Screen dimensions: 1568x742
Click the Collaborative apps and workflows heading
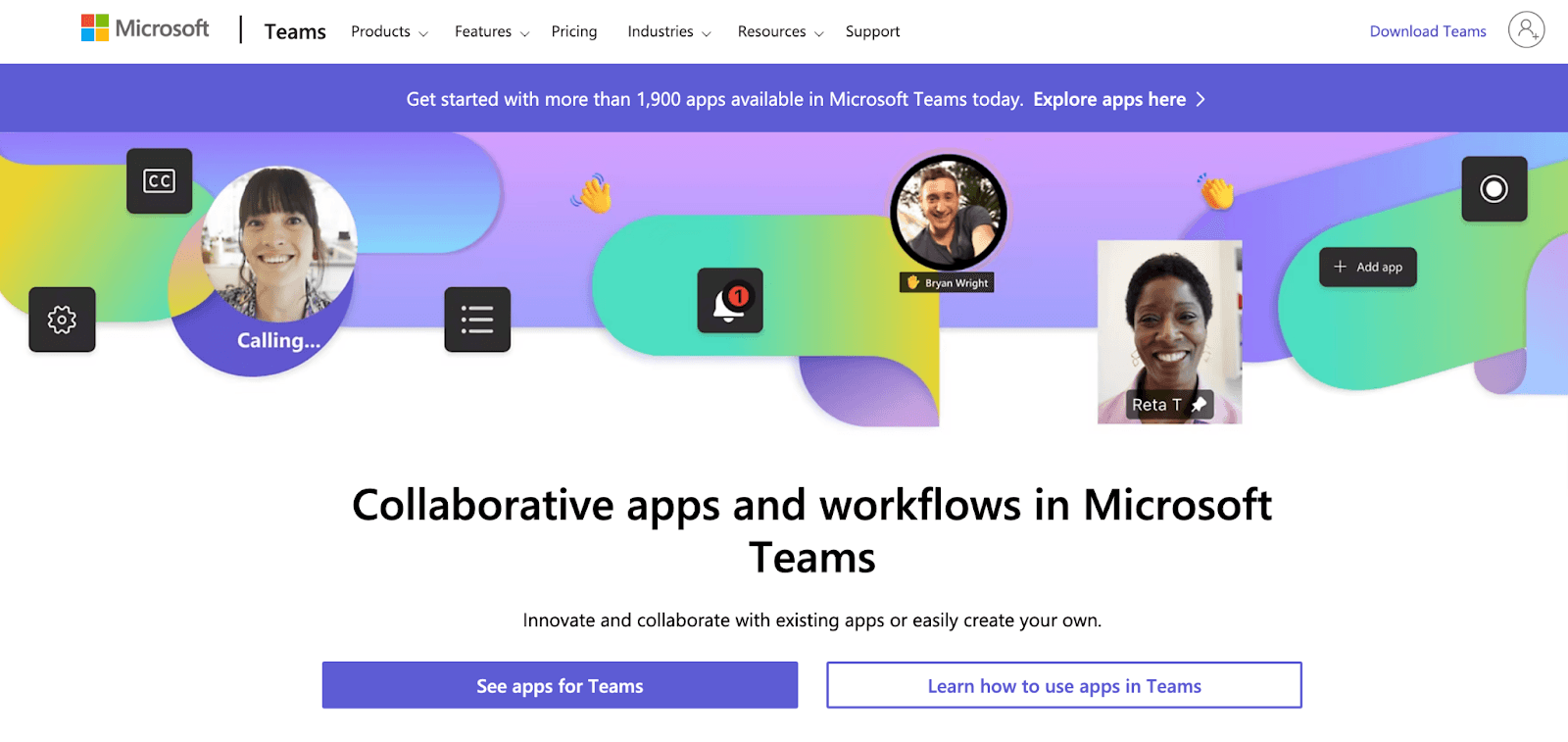[811, 531]
